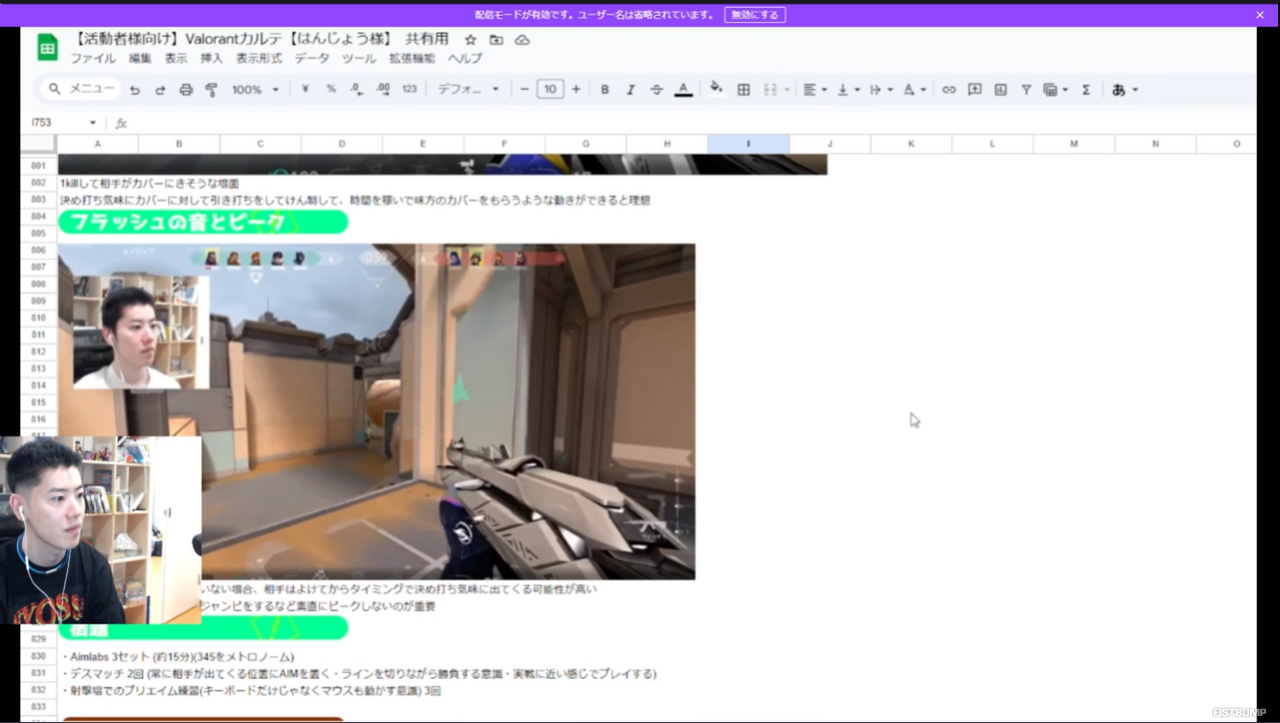Insert a link

tap(949, 89)
